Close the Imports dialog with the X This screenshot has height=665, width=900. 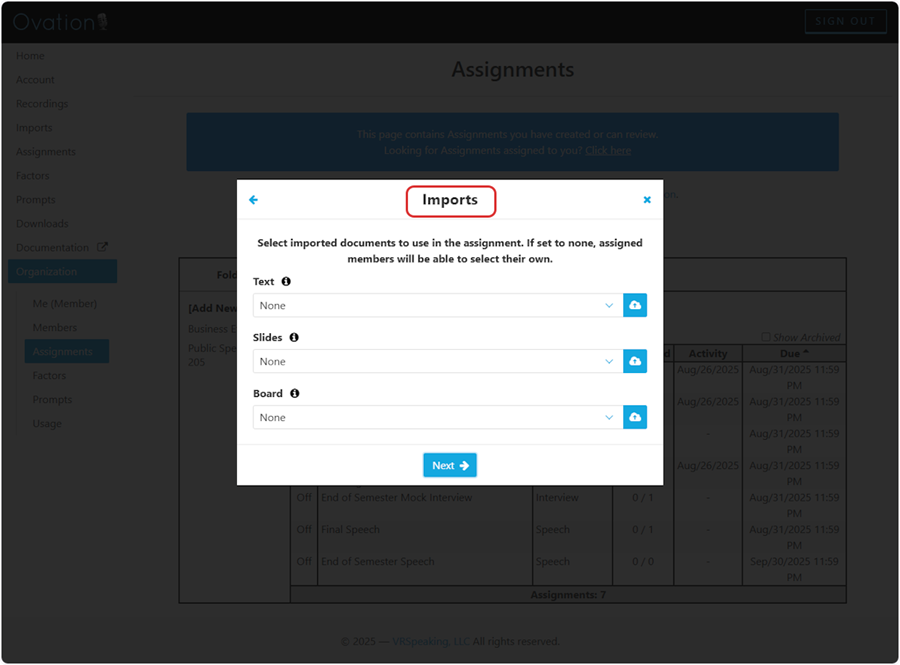(647, 200)
